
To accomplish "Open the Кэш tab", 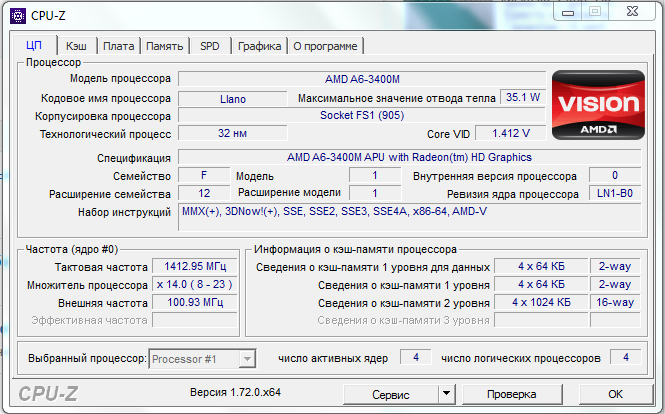I will [76, 46].
